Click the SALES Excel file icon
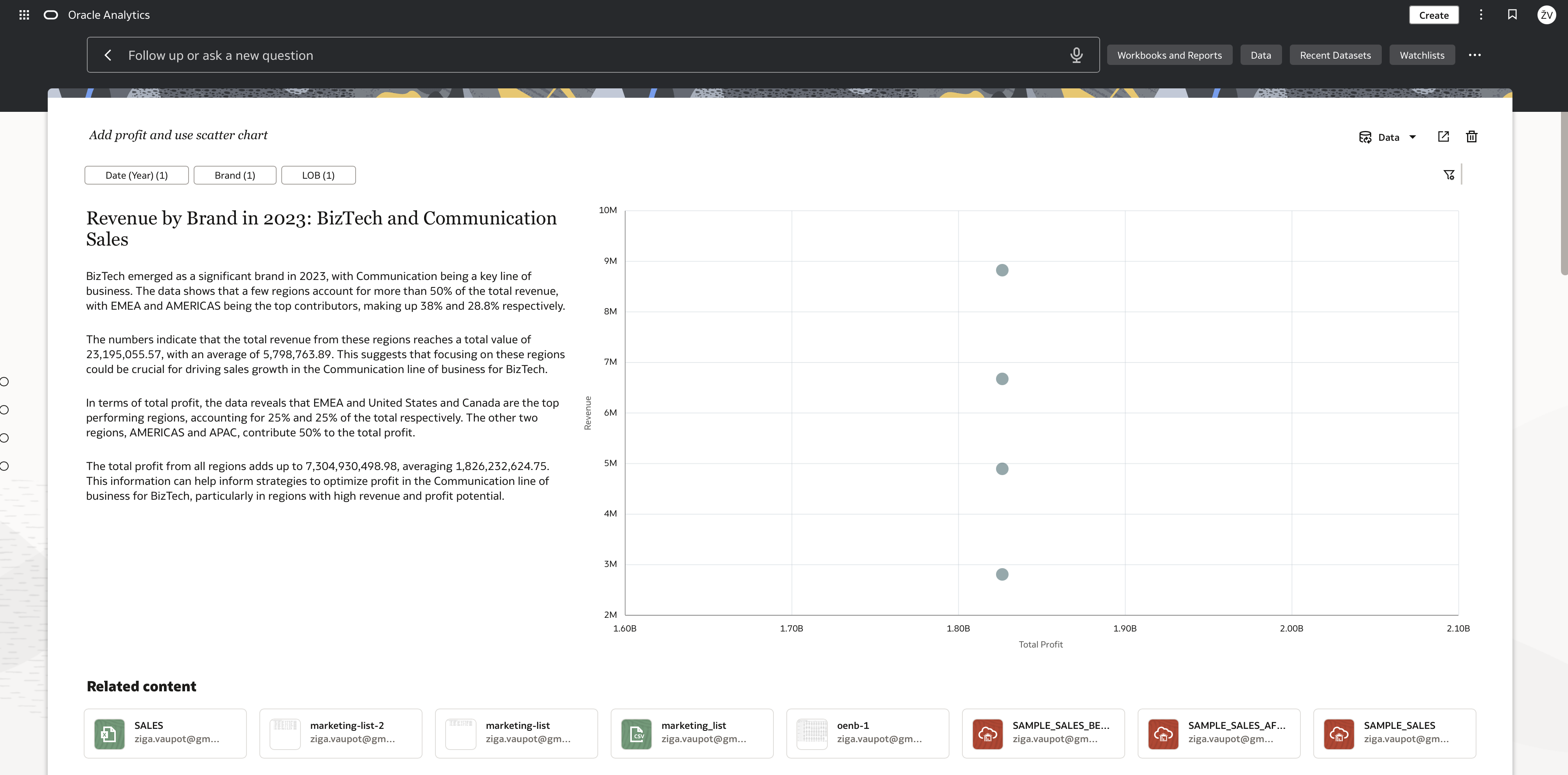 point(110,734)
